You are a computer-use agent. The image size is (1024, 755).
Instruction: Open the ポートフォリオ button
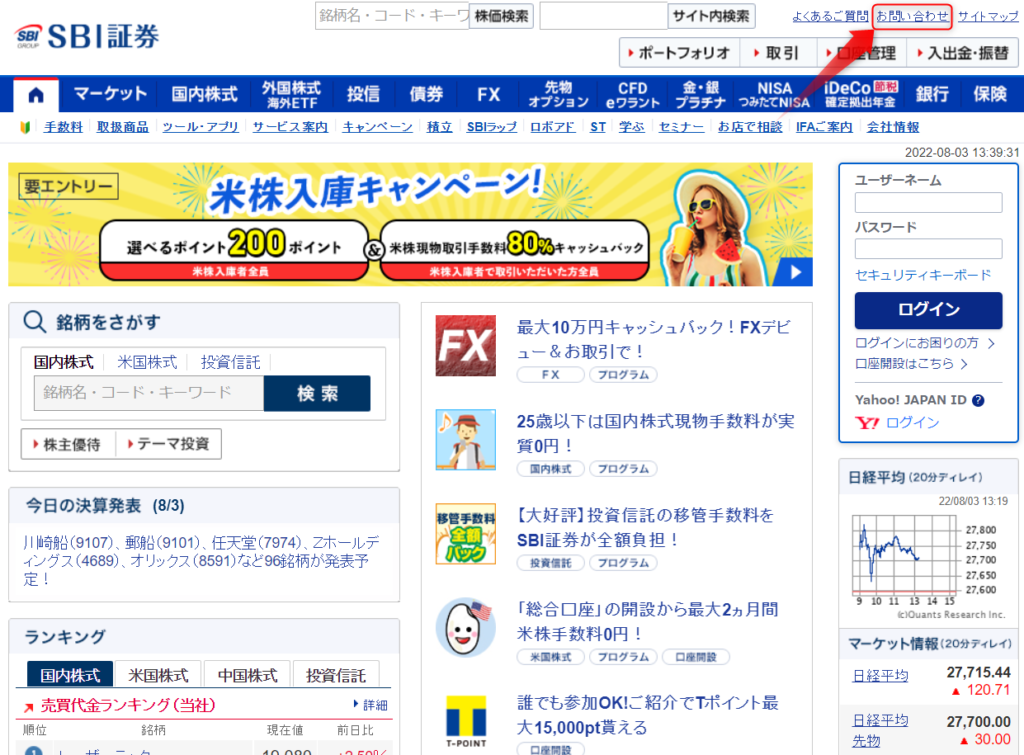point(679,53)
